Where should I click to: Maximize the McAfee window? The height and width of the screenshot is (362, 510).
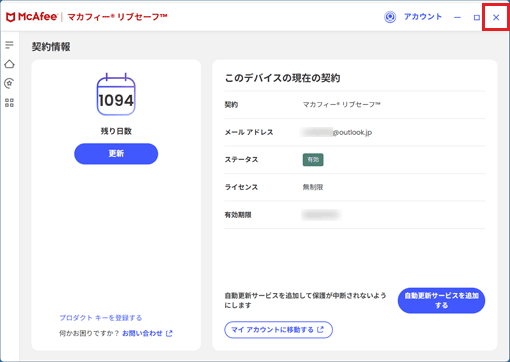pyautogui.click(x=477, y=17)
